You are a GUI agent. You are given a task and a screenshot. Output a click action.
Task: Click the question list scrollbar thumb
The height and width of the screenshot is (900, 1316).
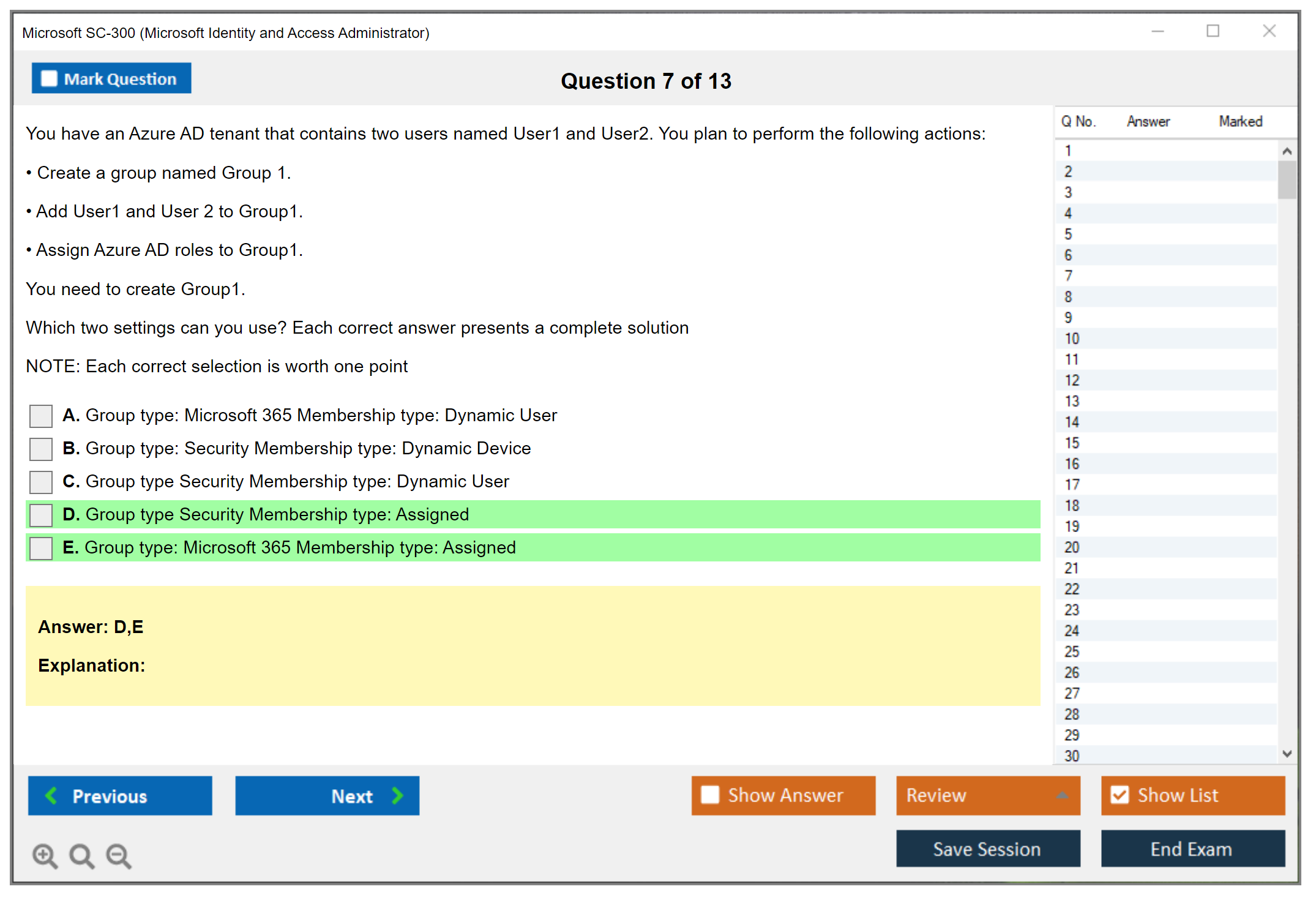[1287, 179]
